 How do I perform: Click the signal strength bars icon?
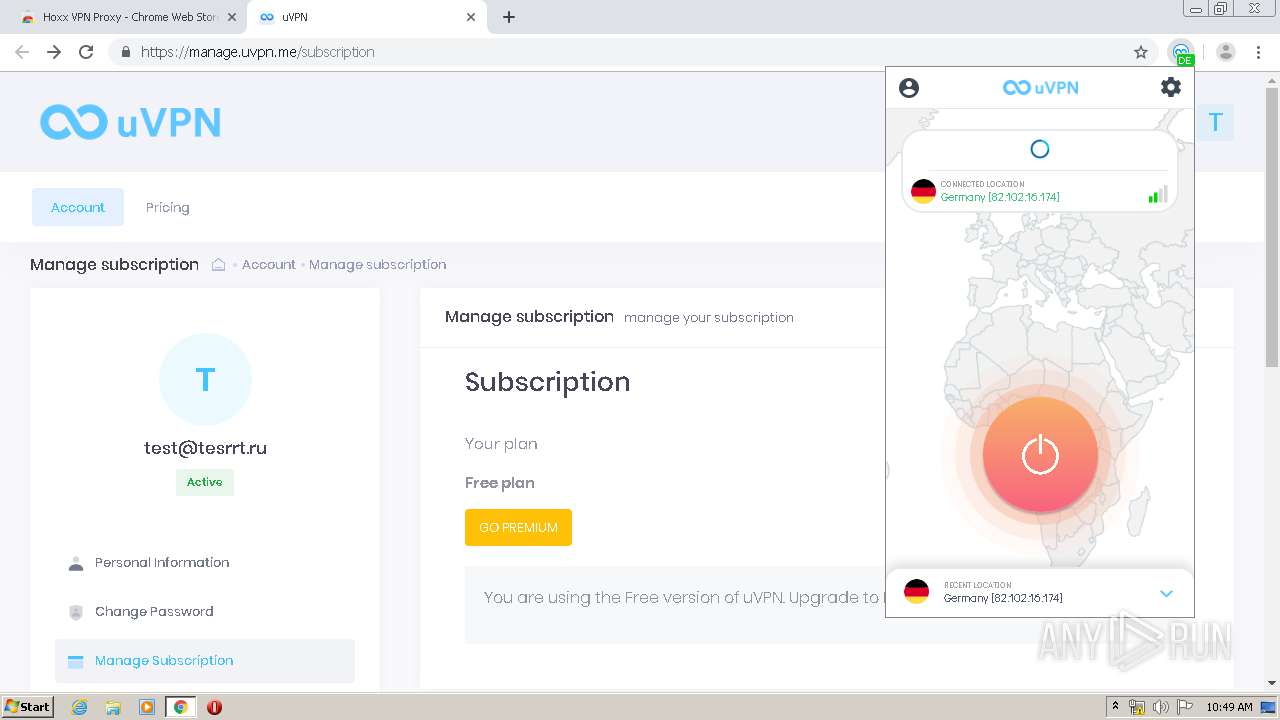(x=1158, y=194)
